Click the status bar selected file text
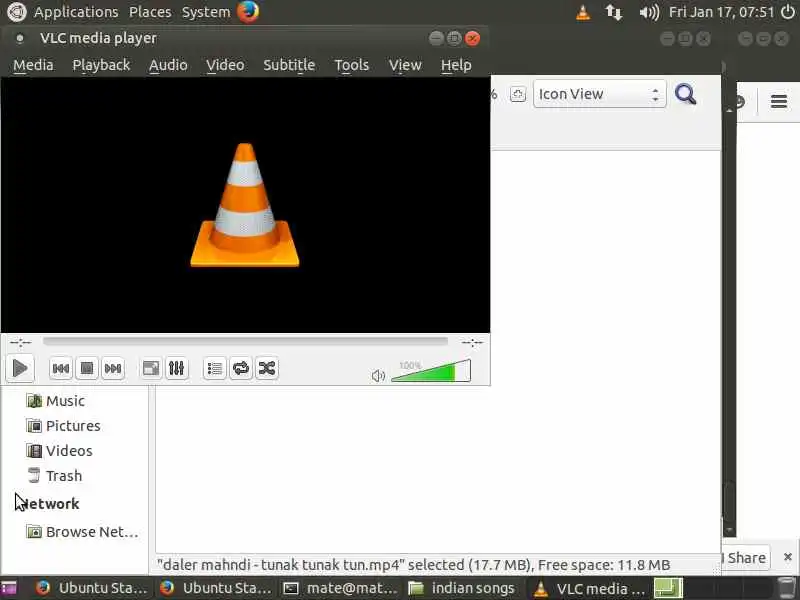The width and height of the screenshot is (800, 600). tap(413, 565)
